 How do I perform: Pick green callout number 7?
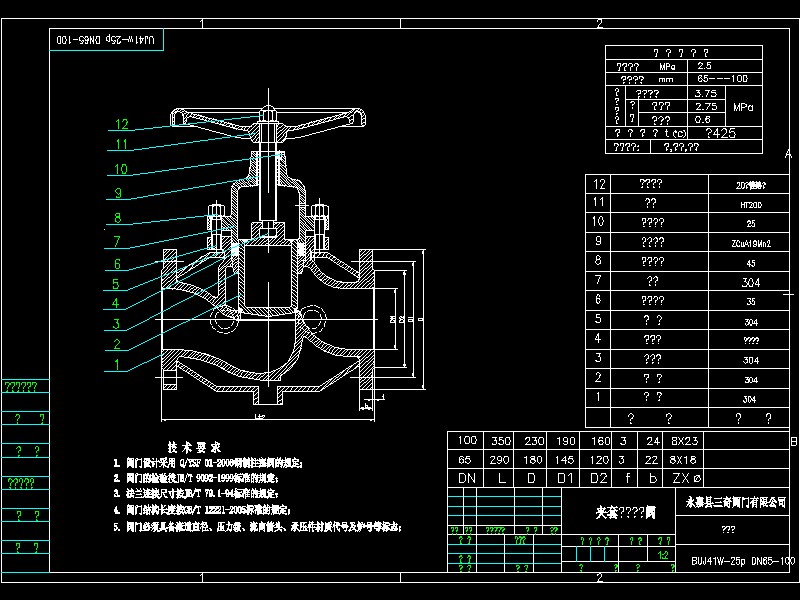point(117,241)
